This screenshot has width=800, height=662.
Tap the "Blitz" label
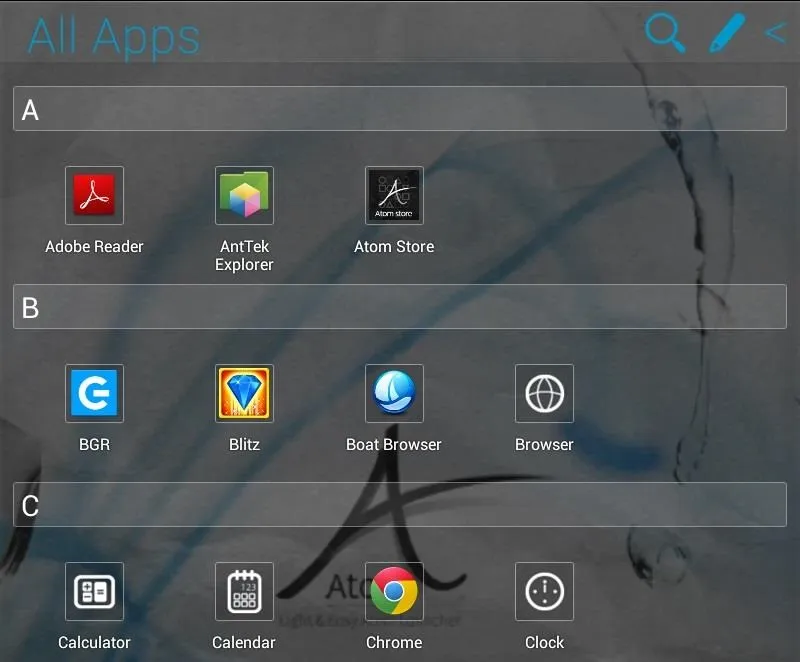click(x=244, y=445)
